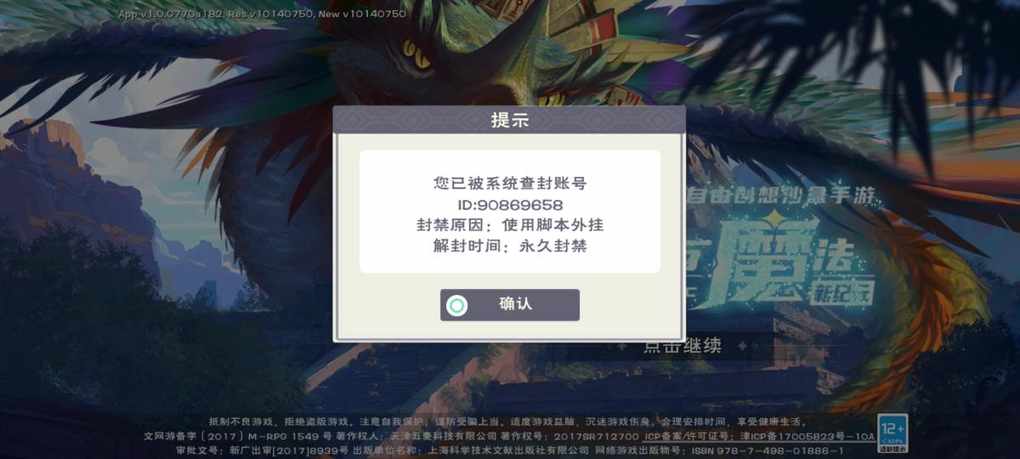Click the bird creature's yellow eye
Screen dimensions: 1020x459
click(416, 55)
